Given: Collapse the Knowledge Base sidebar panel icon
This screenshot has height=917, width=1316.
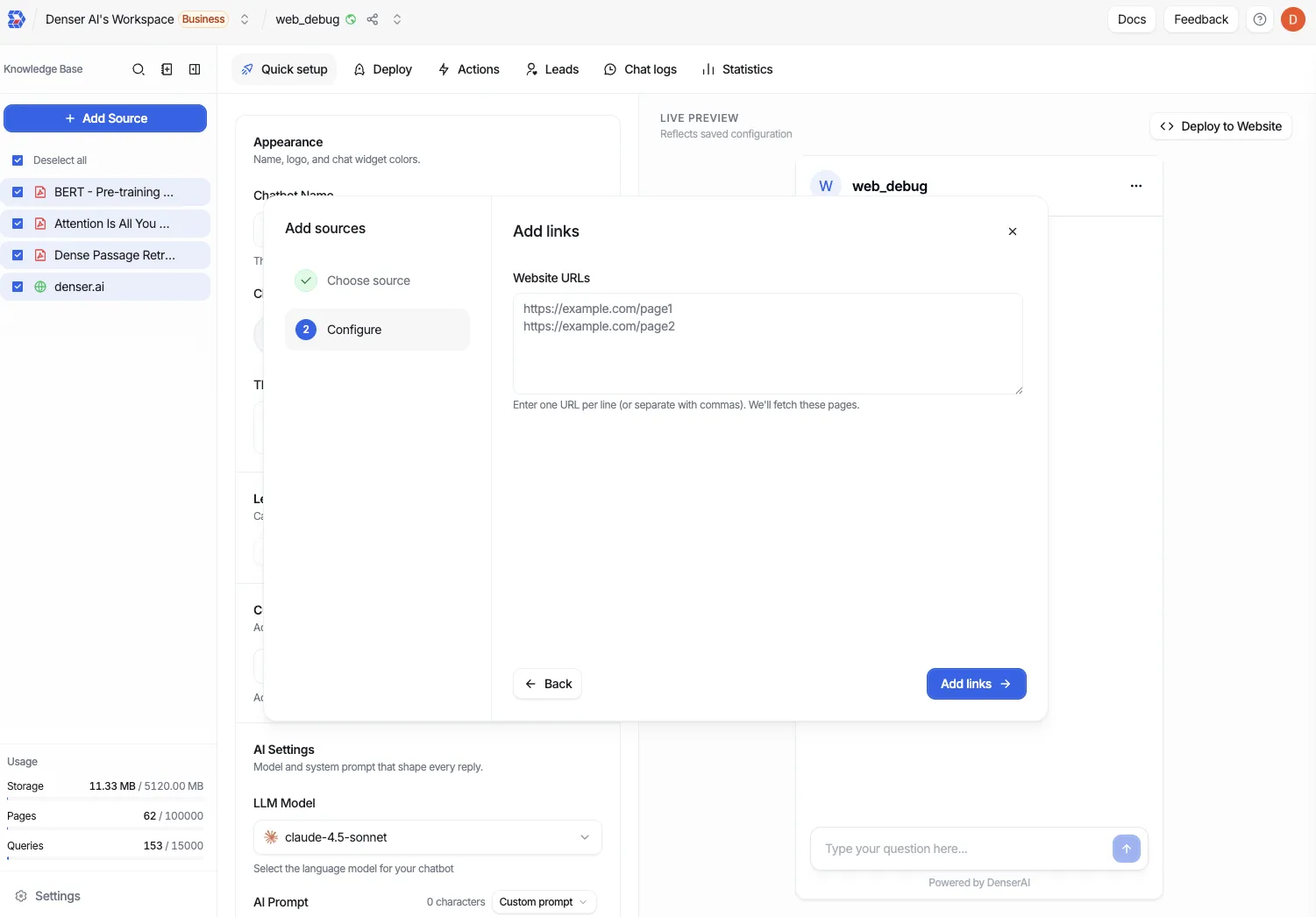Looking at the screenshot, I should pos(195,69).
